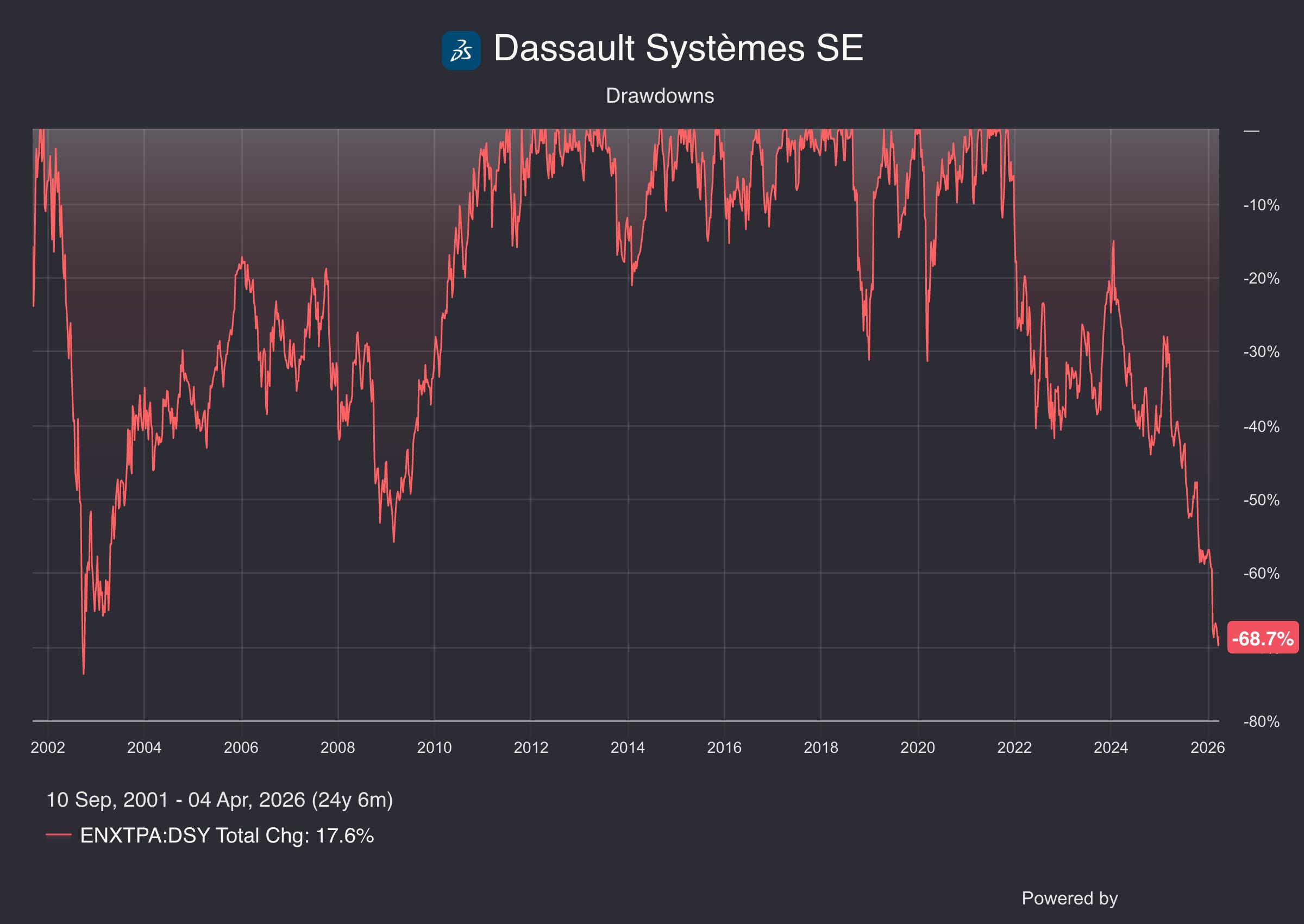This screenshot has width=1304, height=924.
Task: Click the -80% y-axis label
Action: pyautogui.click(x=1261, y=721)
